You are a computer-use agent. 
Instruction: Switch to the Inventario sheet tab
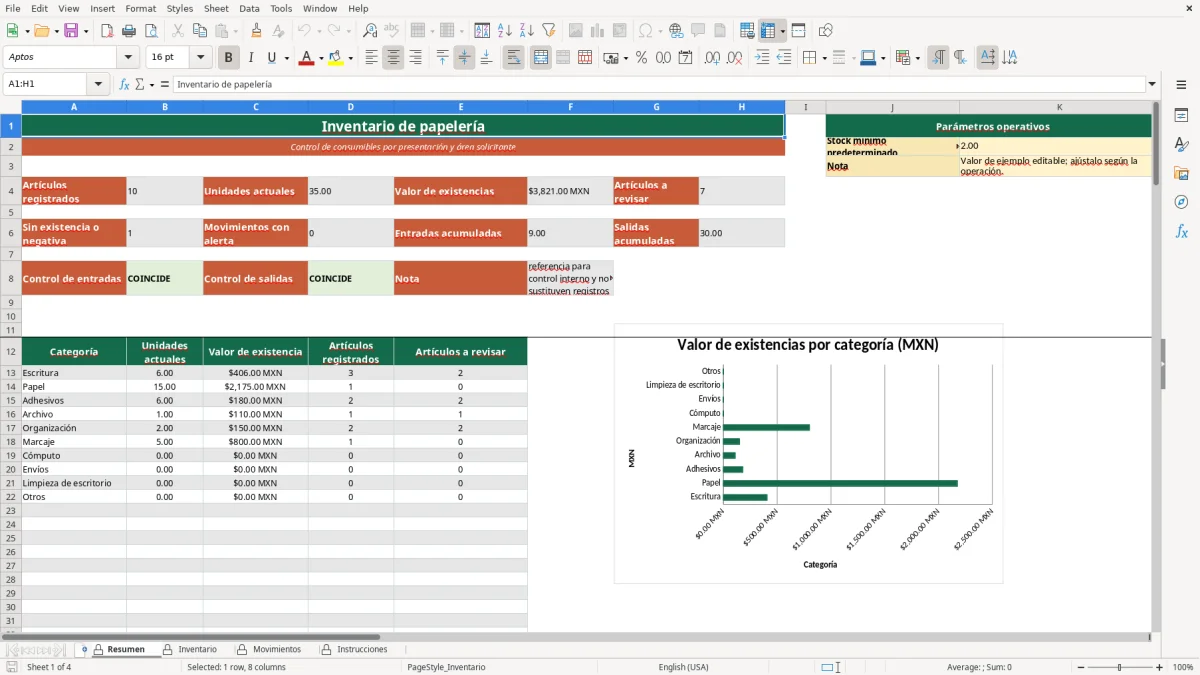pyautogui.click(x=197, y=649)
